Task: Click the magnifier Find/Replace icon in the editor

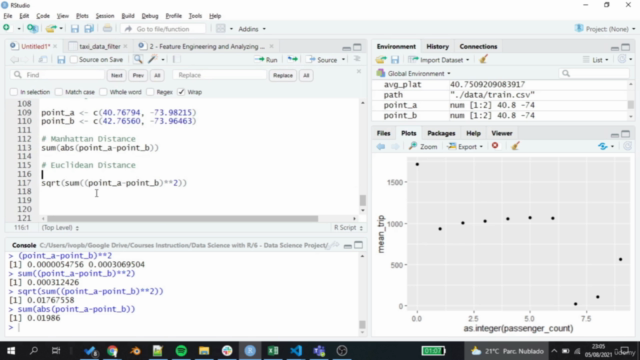Action: coord(138,60)
